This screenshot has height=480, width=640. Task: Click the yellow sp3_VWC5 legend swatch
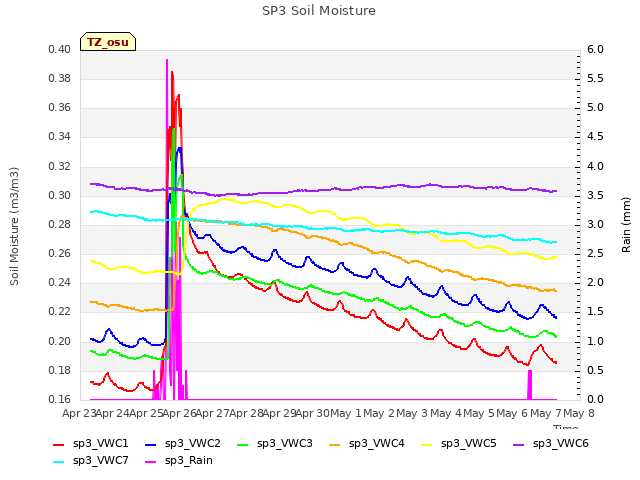[427, 445]
